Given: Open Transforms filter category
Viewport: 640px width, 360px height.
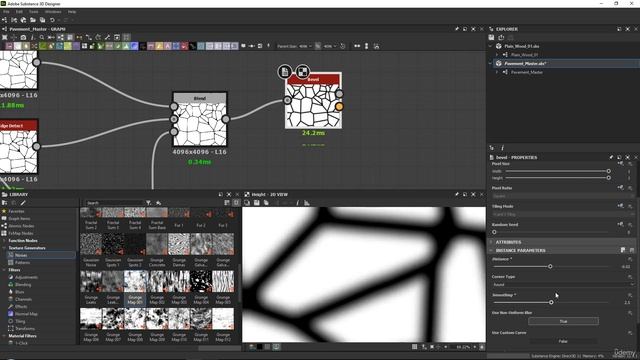Looking at the screenshot, I should pyautogui.click(x=25, y=329).
